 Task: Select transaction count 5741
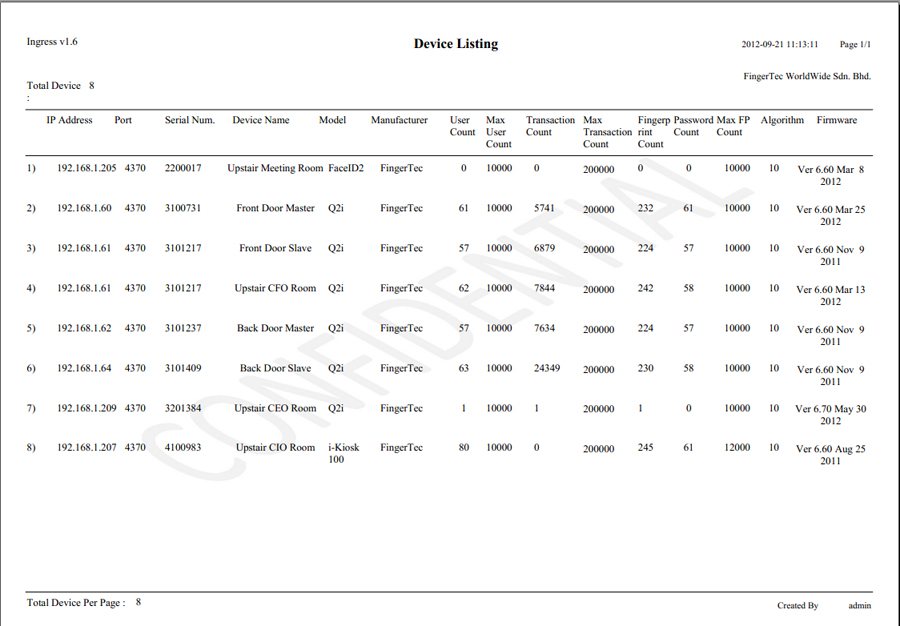pos(544,208)
